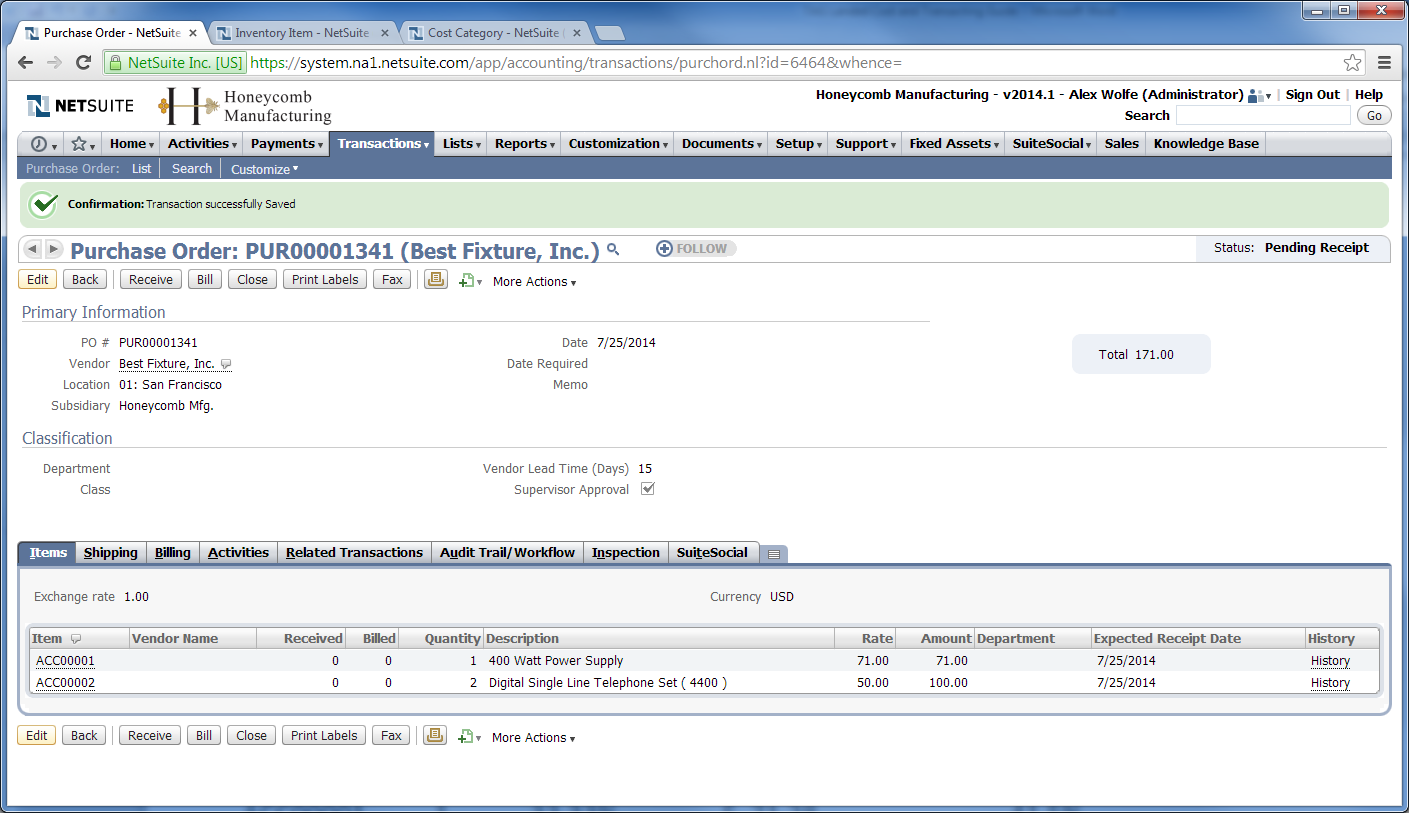The image size is (1409, 813).
Task: Click the Honeycomb Manufacturing logo
Action: [245, 105]
